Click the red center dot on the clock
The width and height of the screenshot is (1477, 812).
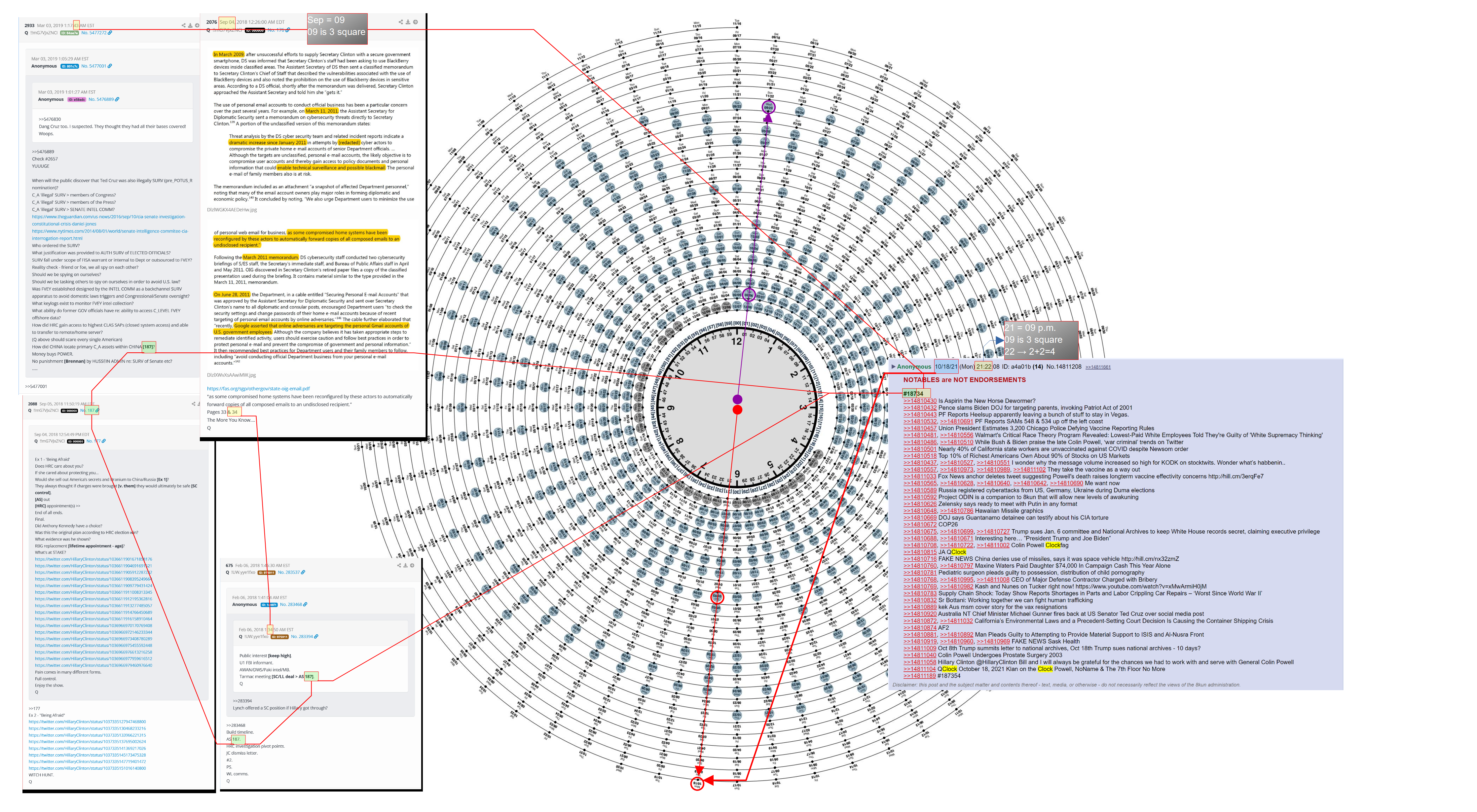(x=737, y=410)
